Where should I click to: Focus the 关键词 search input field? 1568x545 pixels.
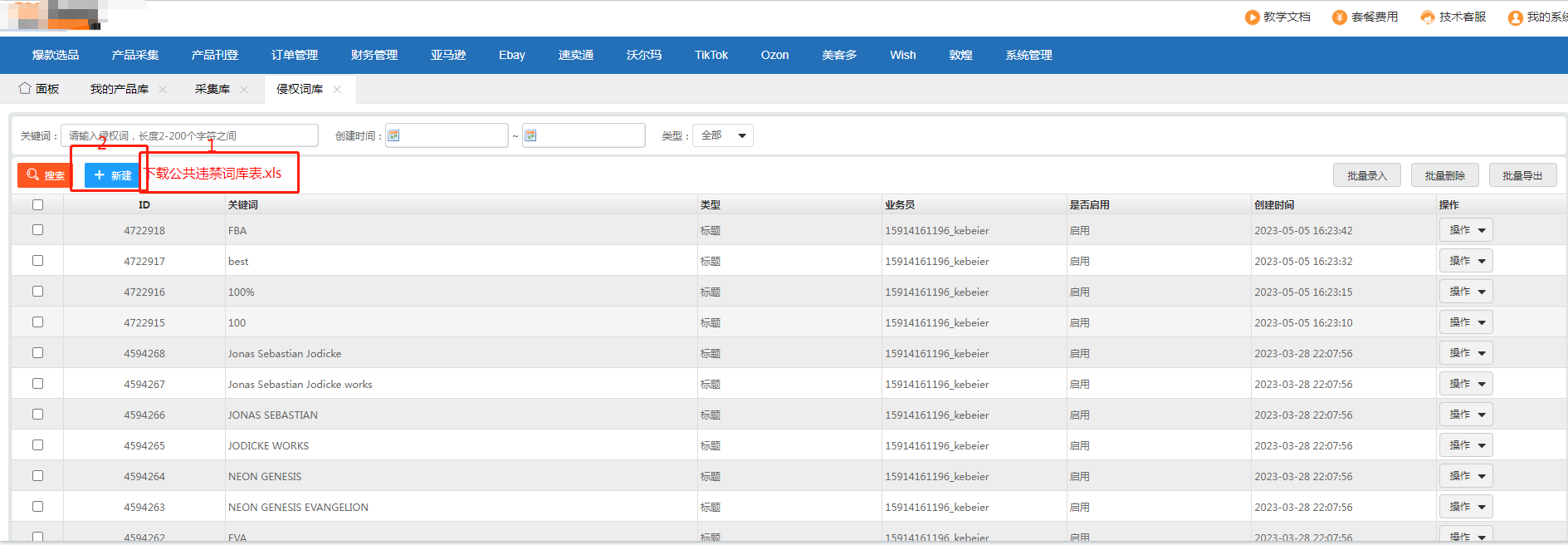189,135
